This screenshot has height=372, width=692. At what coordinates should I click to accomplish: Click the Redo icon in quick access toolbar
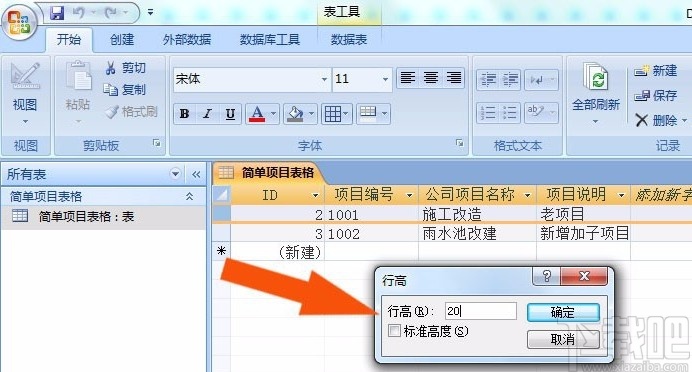pyautogui.click(x=110, y=13)
